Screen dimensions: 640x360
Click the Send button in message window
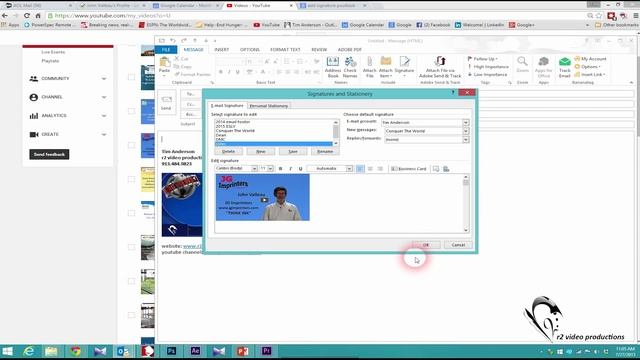click(x=167, y=102)
